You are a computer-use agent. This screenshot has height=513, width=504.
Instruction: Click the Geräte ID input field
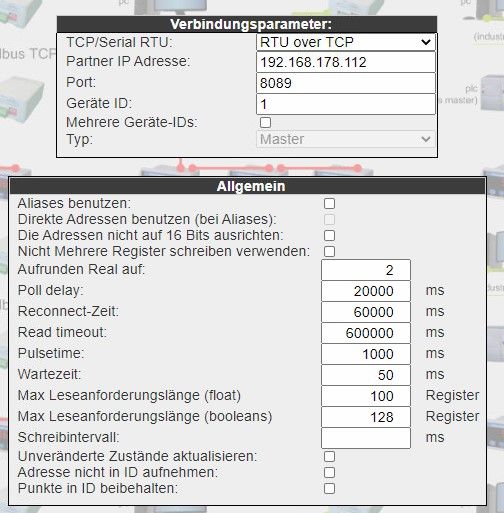(346, 104)
